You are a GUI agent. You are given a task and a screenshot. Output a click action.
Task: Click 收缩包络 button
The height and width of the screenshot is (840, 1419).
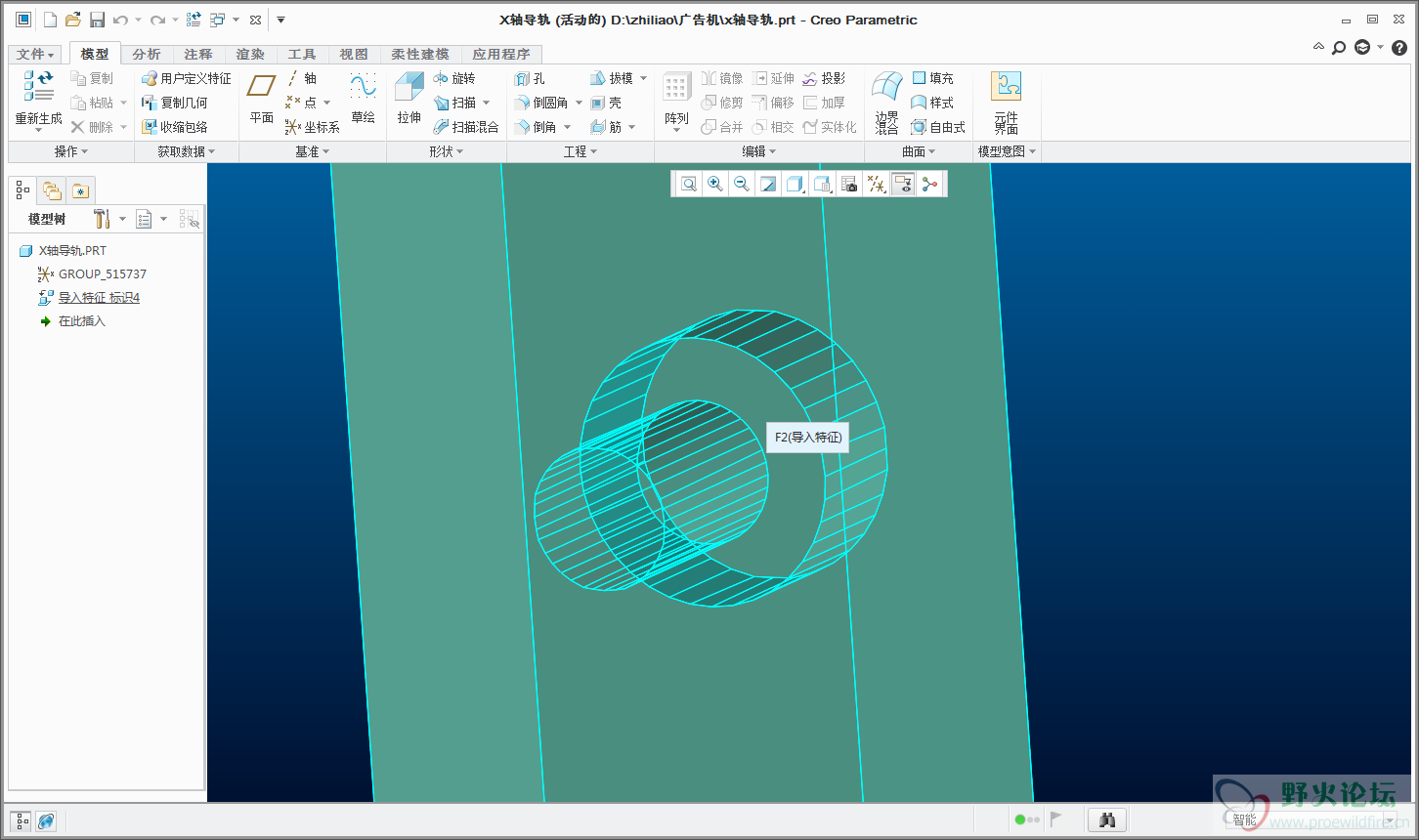point(175,127)
